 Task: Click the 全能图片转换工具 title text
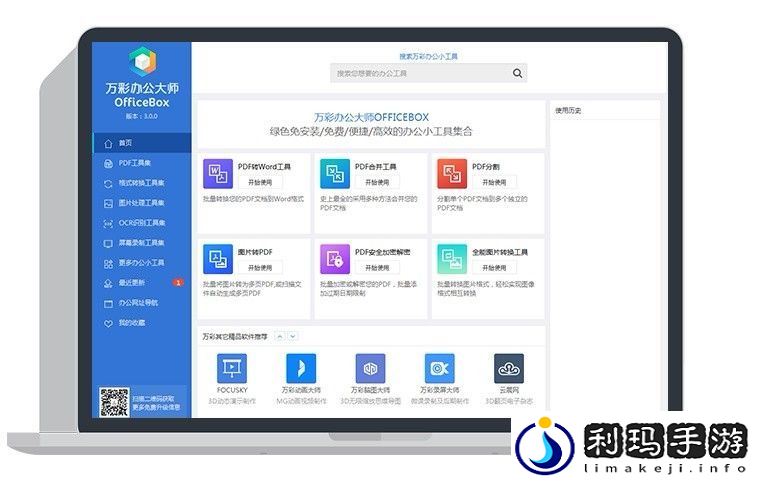tap(500, 252)
